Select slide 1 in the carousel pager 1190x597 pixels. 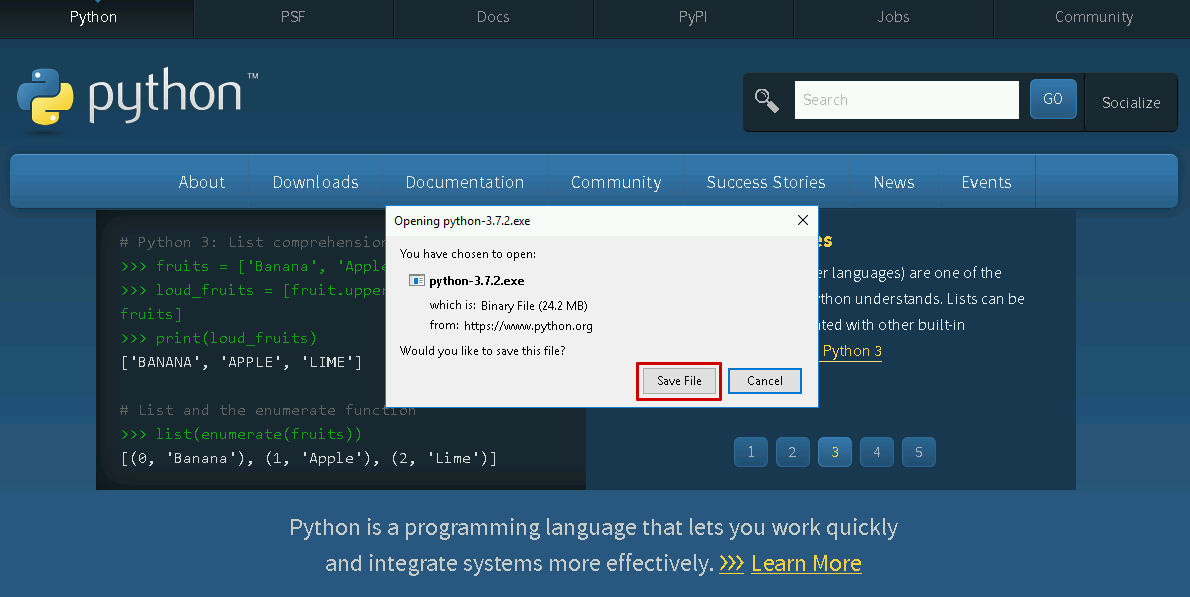pos(750,452)
